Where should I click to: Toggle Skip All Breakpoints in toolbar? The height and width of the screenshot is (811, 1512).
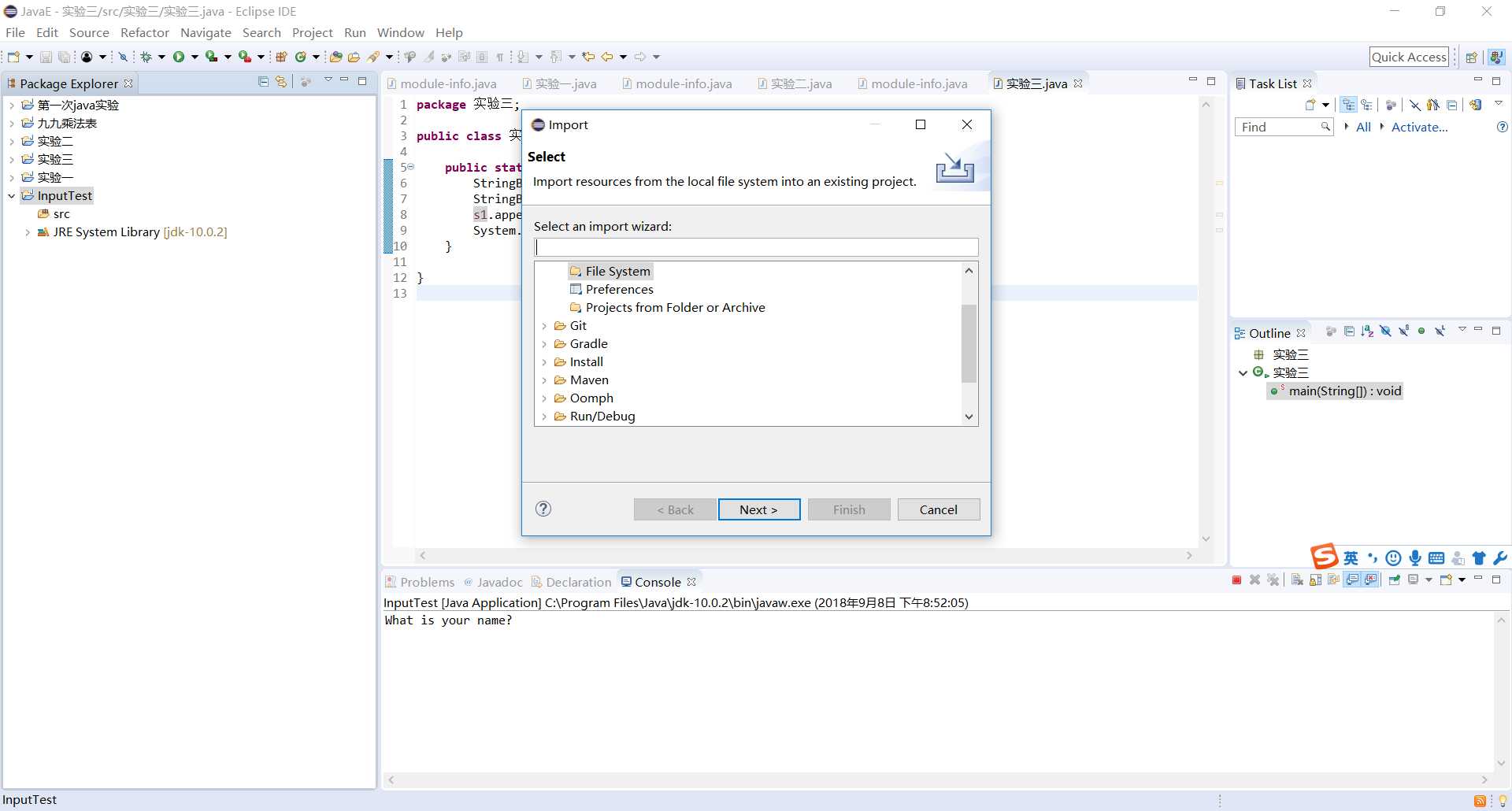[123, 57]
